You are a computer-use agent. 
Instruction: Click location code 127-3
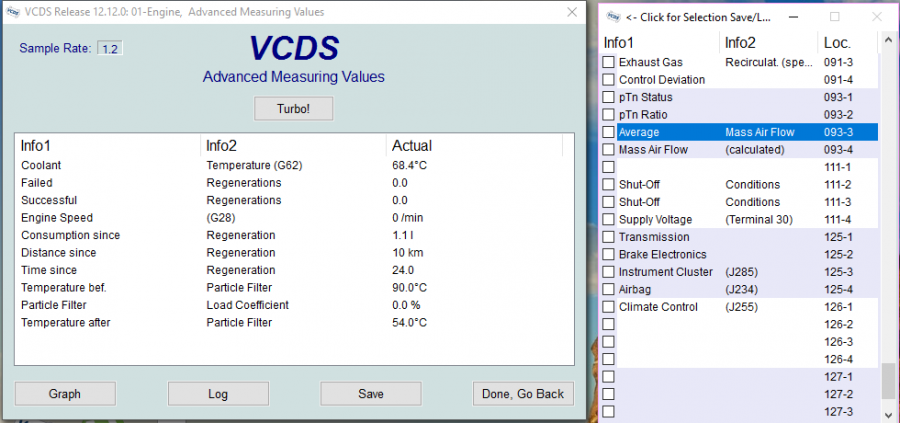(x=839, y=412)
